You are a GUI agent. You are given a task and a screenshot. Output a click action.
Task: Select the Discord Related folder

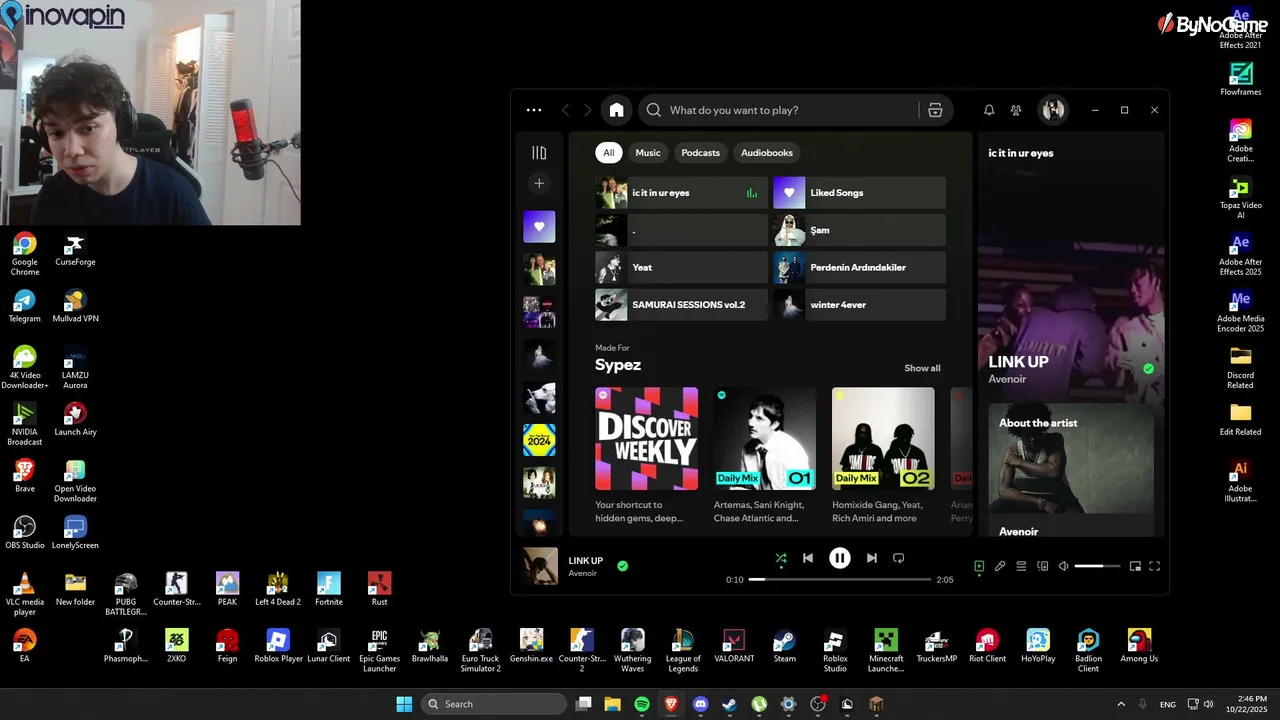click(x=1241, y=367)
